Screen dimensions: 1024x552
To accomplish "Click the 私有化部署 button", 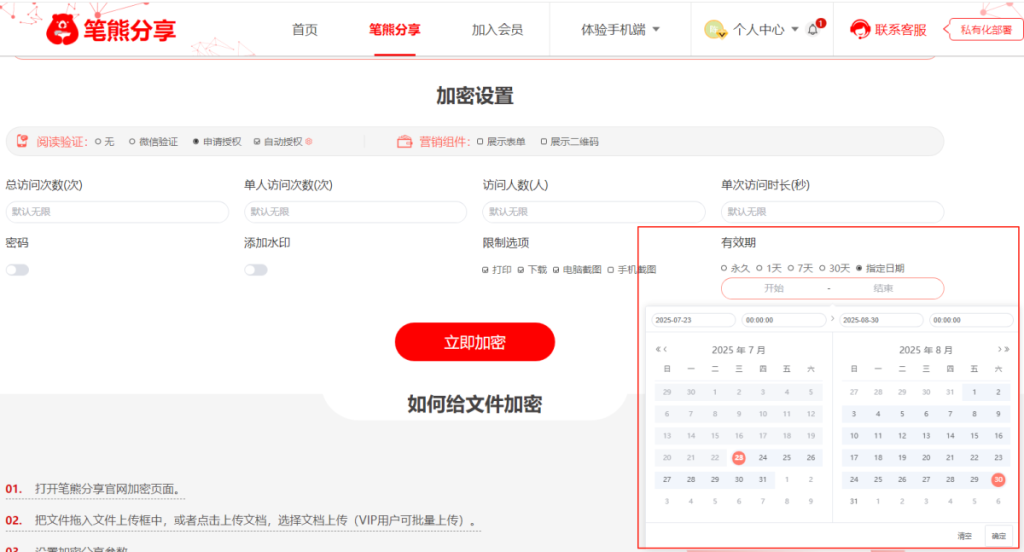I will [x=984, y=29].
